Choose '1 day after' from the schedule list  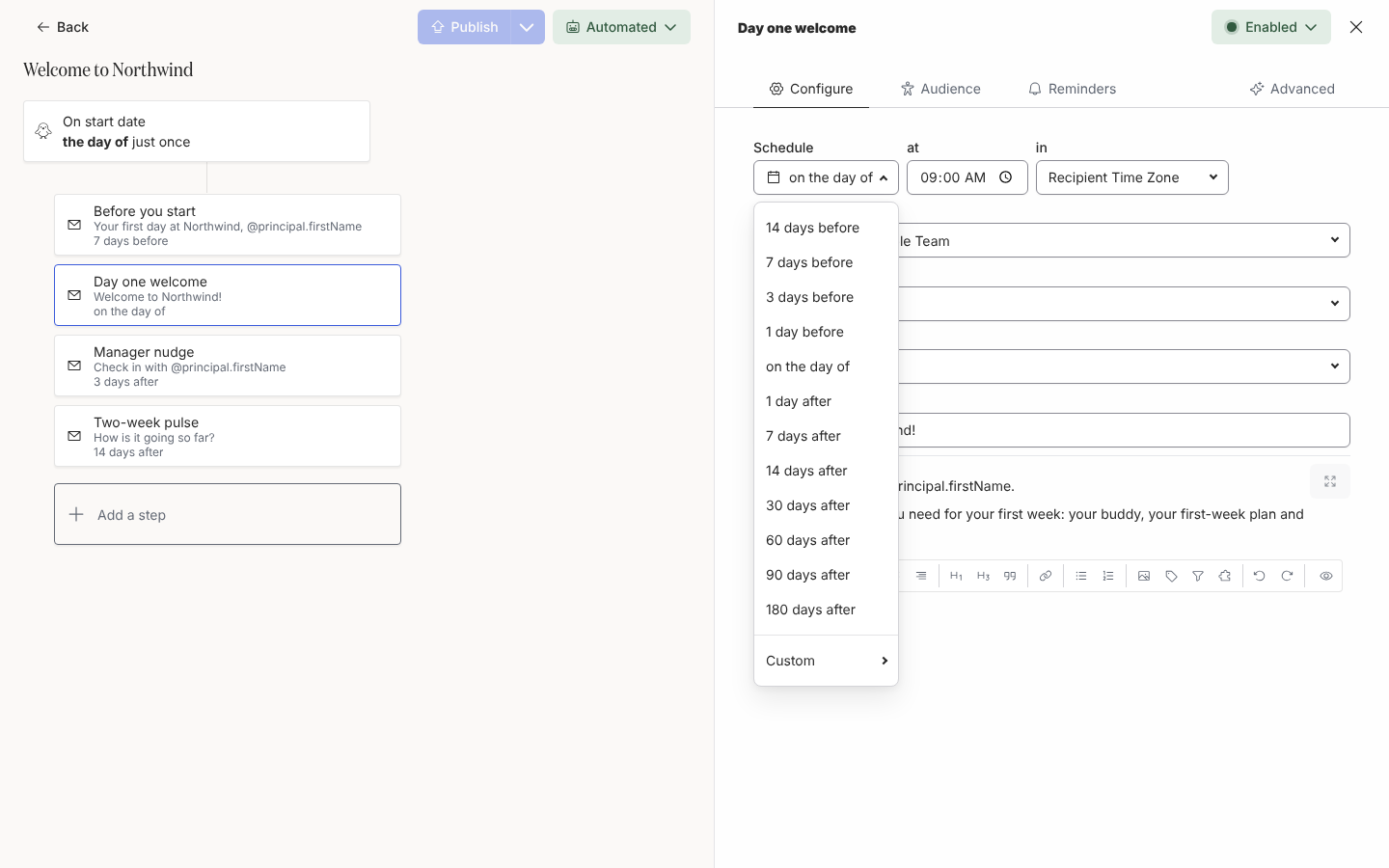click(826, 401)
